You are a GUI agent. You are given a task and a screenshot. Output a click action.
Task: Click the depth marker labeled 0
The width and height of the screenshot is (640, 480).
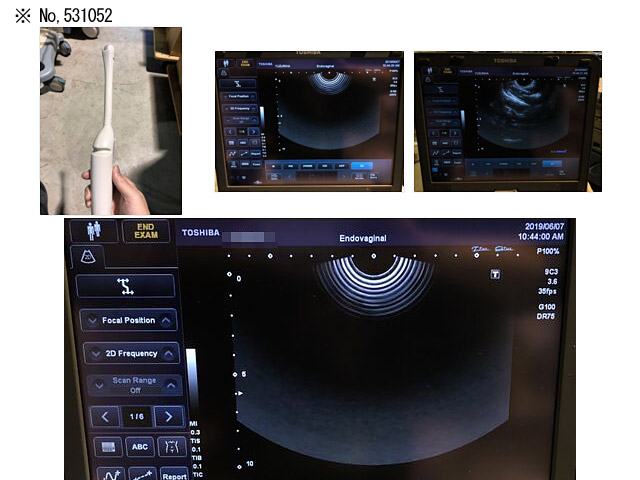(239, 279)
